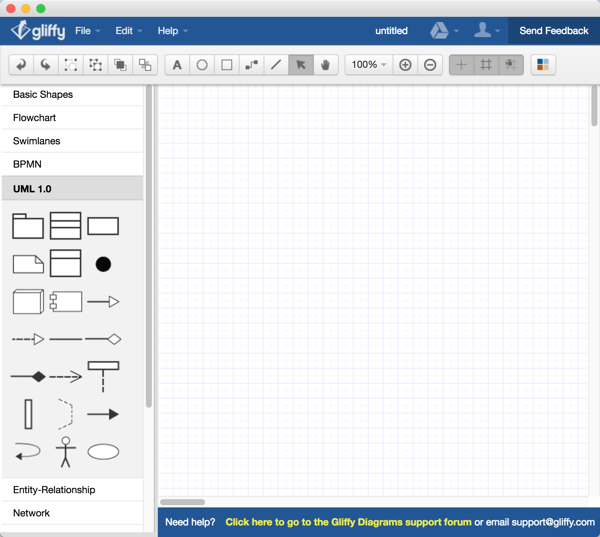This screenshot has height=537, width=600.
Task: Pick the UML actor stick figure shape
Action: (66, 452)
